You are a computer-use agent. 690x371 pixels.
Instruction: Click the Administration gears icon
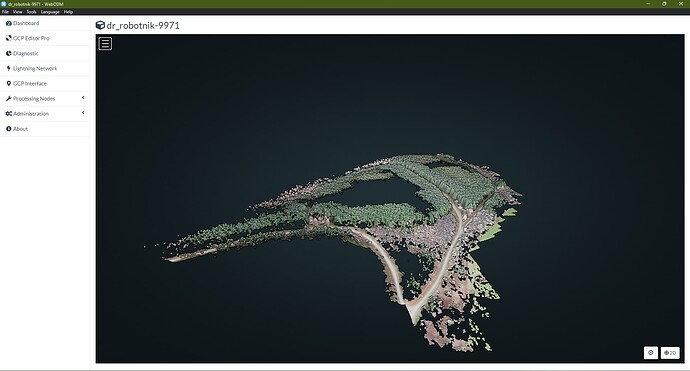[x=8, y=114]
